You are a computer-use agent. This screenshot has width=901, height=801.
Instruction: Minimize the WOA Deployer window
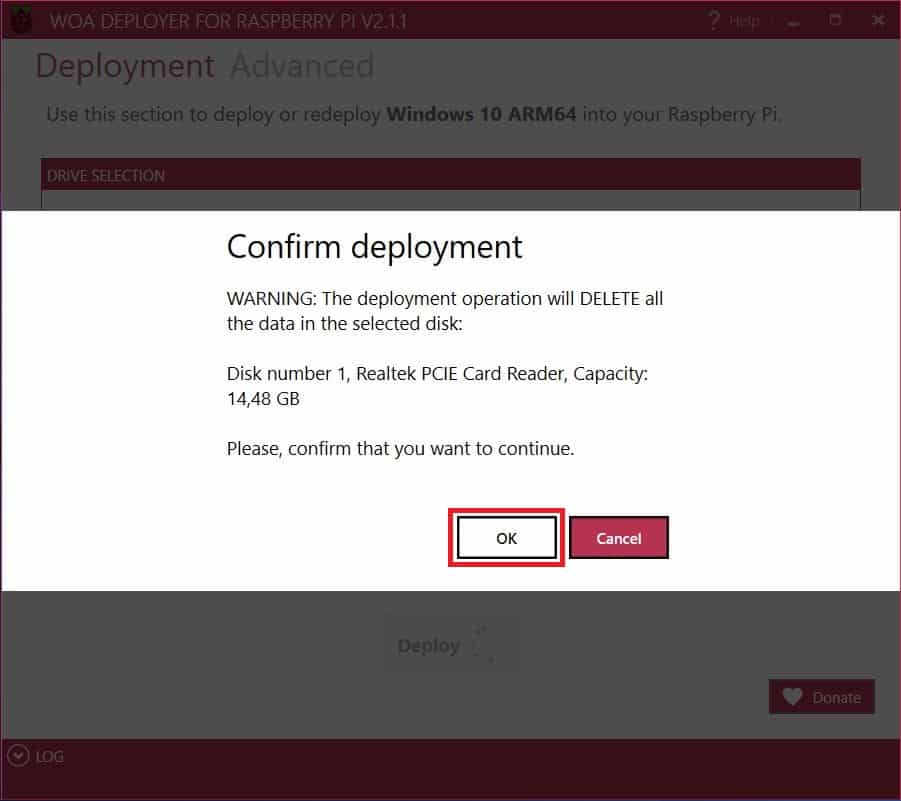pyautogui.click(x=794, y=22)
